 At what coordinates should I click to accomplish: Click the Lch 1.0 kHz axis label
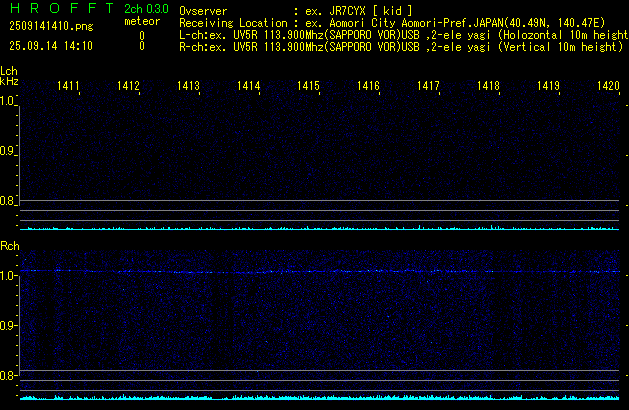[7, 101]
